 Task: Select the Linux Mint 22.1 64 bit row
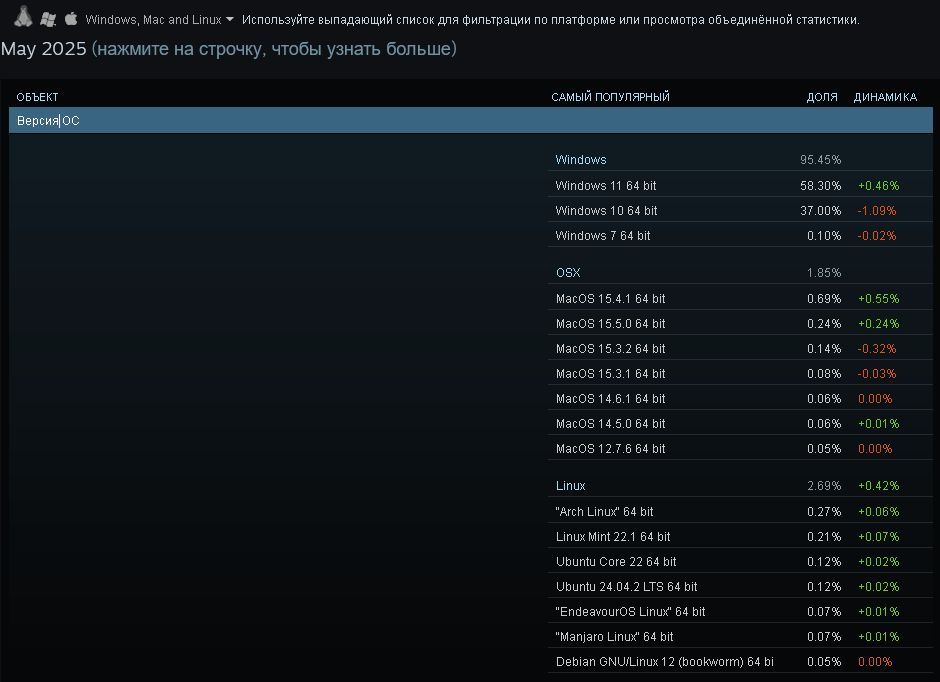[x=740, y=536]
